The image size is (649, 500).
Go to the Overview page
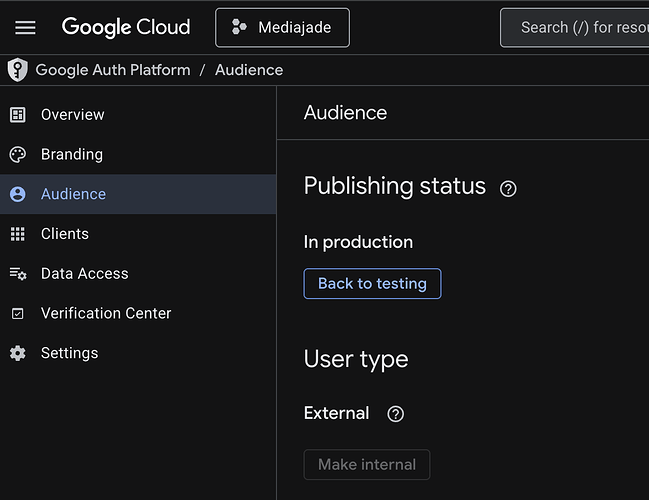[x=72, y=115]
